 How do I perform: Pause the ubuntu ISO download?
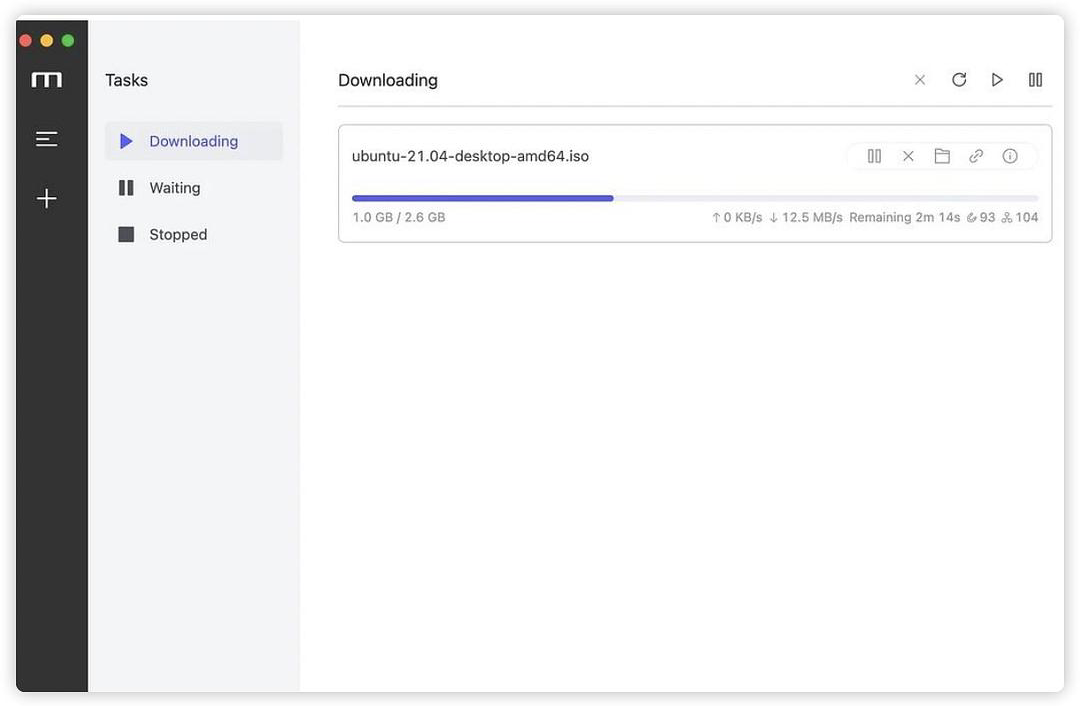[x=874, y=156]
